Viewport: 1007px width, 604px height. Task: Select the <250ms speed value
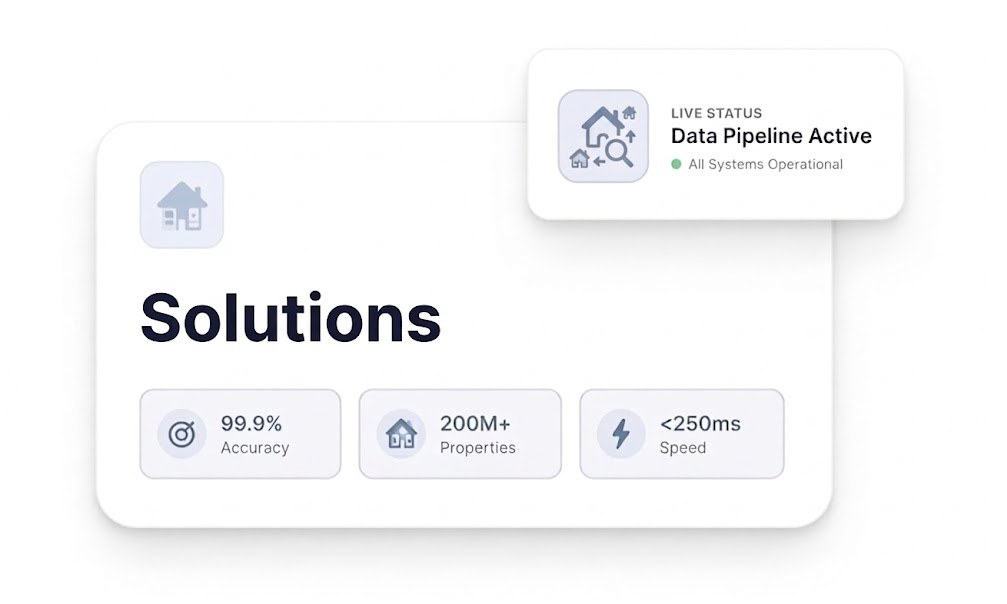pos(700,423)
